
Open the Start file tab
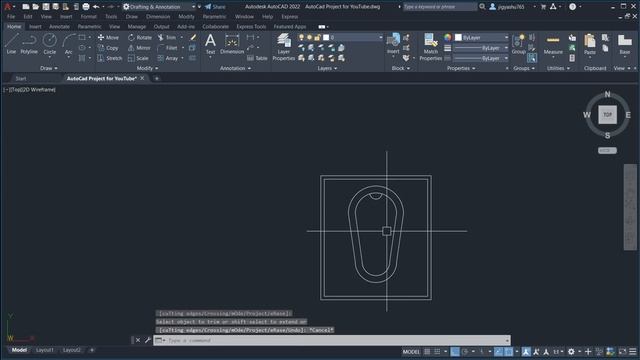click(21, 78)
